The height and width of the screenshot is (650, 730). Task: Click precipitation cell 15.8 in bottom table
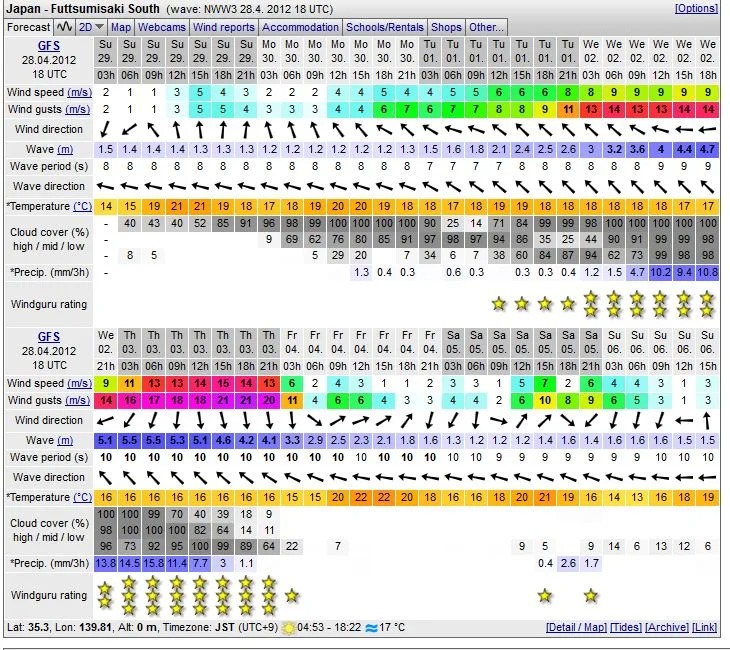154,563
